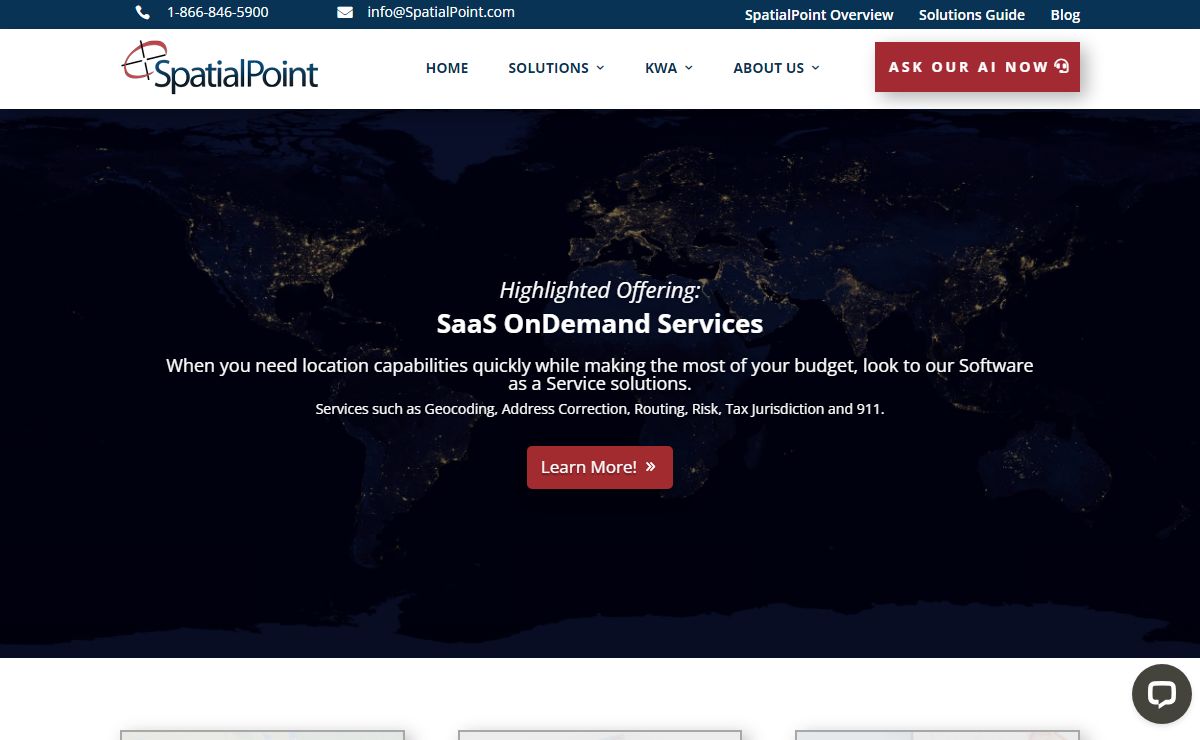
Task: Open the About Us menu item
Action: [768, 68]
